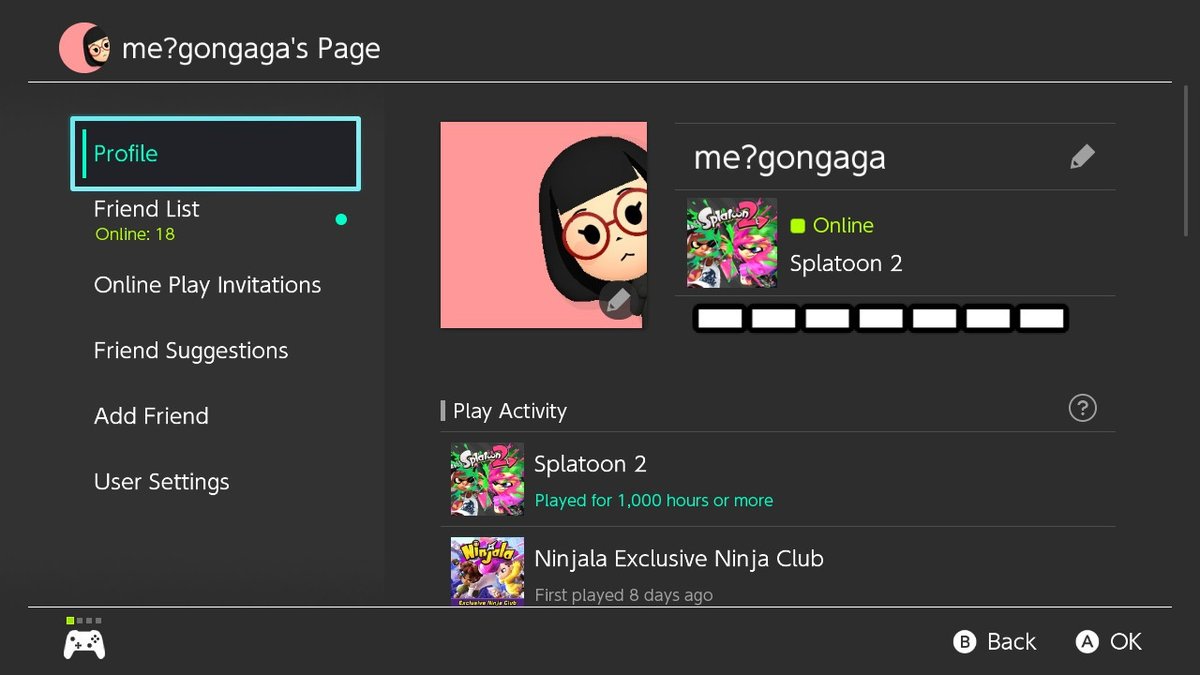The image size is (1200, 675).
Task: Click the 'me?gongaga's Page' title
Action: point(251,48)
